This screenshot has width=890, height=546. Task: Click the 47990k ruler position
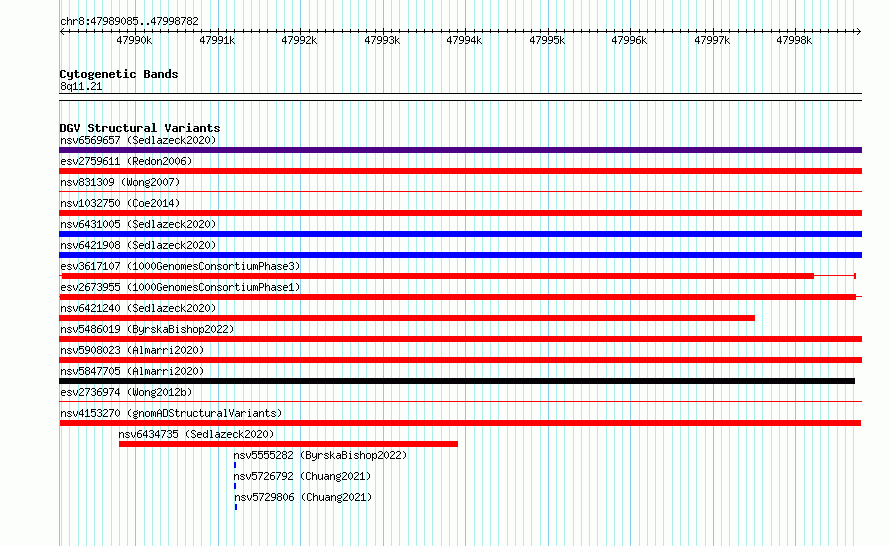click(x=134, y=40)
